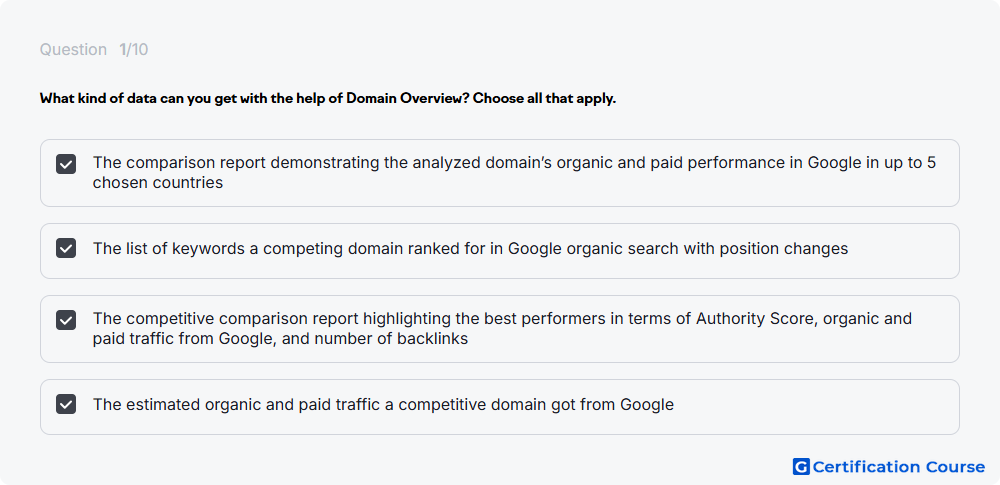1000x485 pixels.
Task: Open the Certification Course link text
Action: (x=899, y=467)
